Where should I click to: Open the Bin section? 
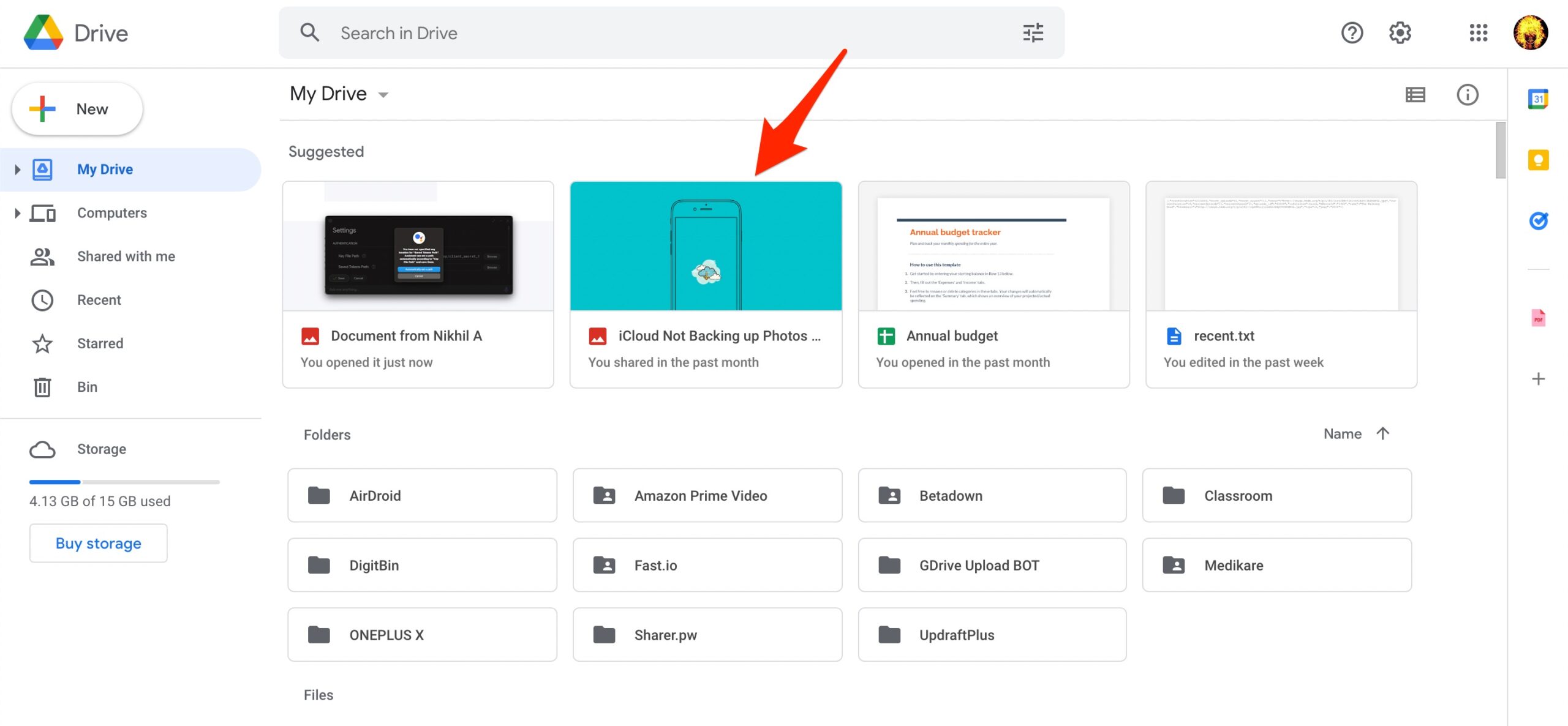pyautogui.click(x=87, y=386)
